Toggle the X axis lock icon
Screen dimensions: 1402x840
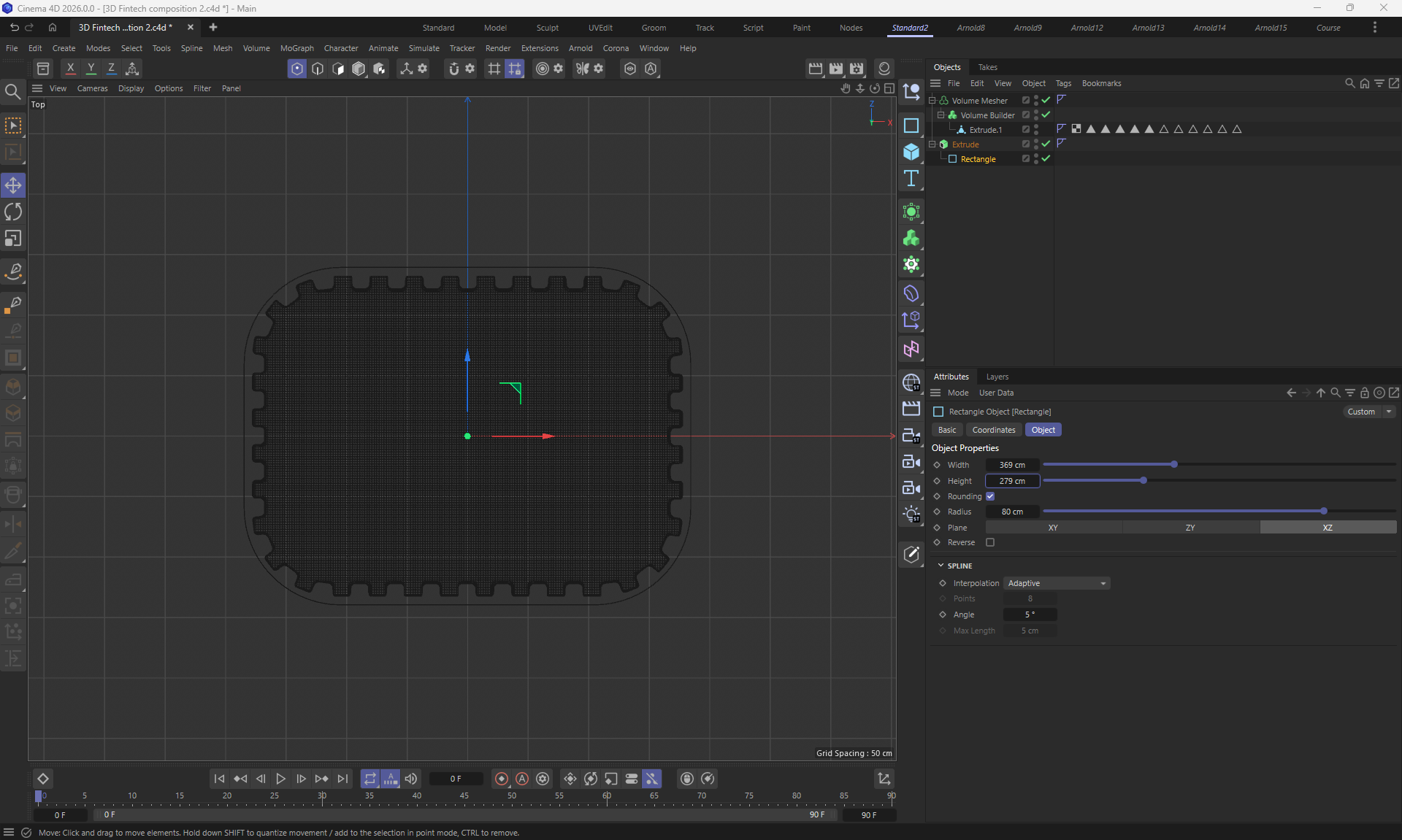coord(70,69)
